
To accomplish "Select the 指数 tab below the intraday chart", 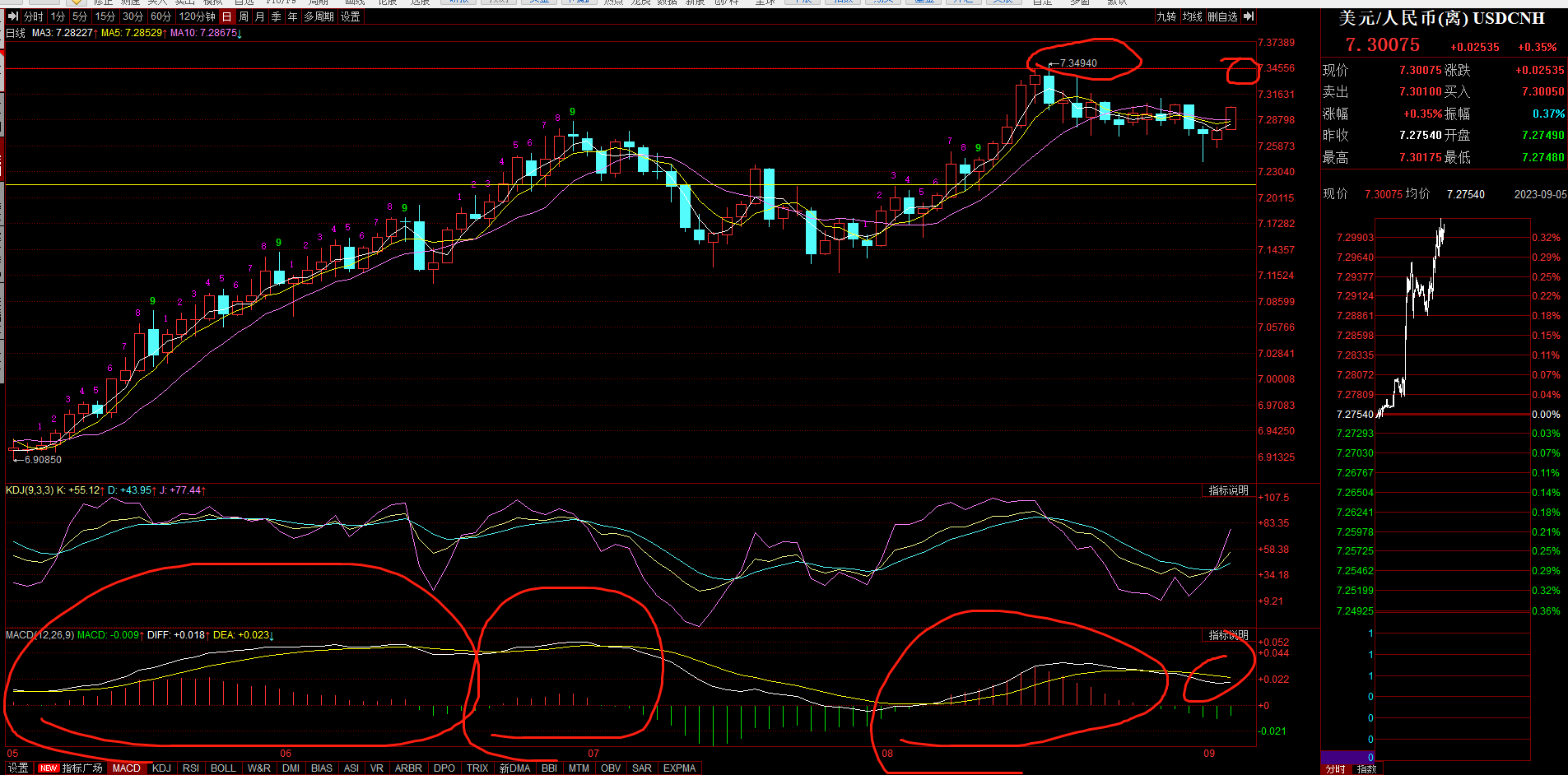I will pos(1366,769).
